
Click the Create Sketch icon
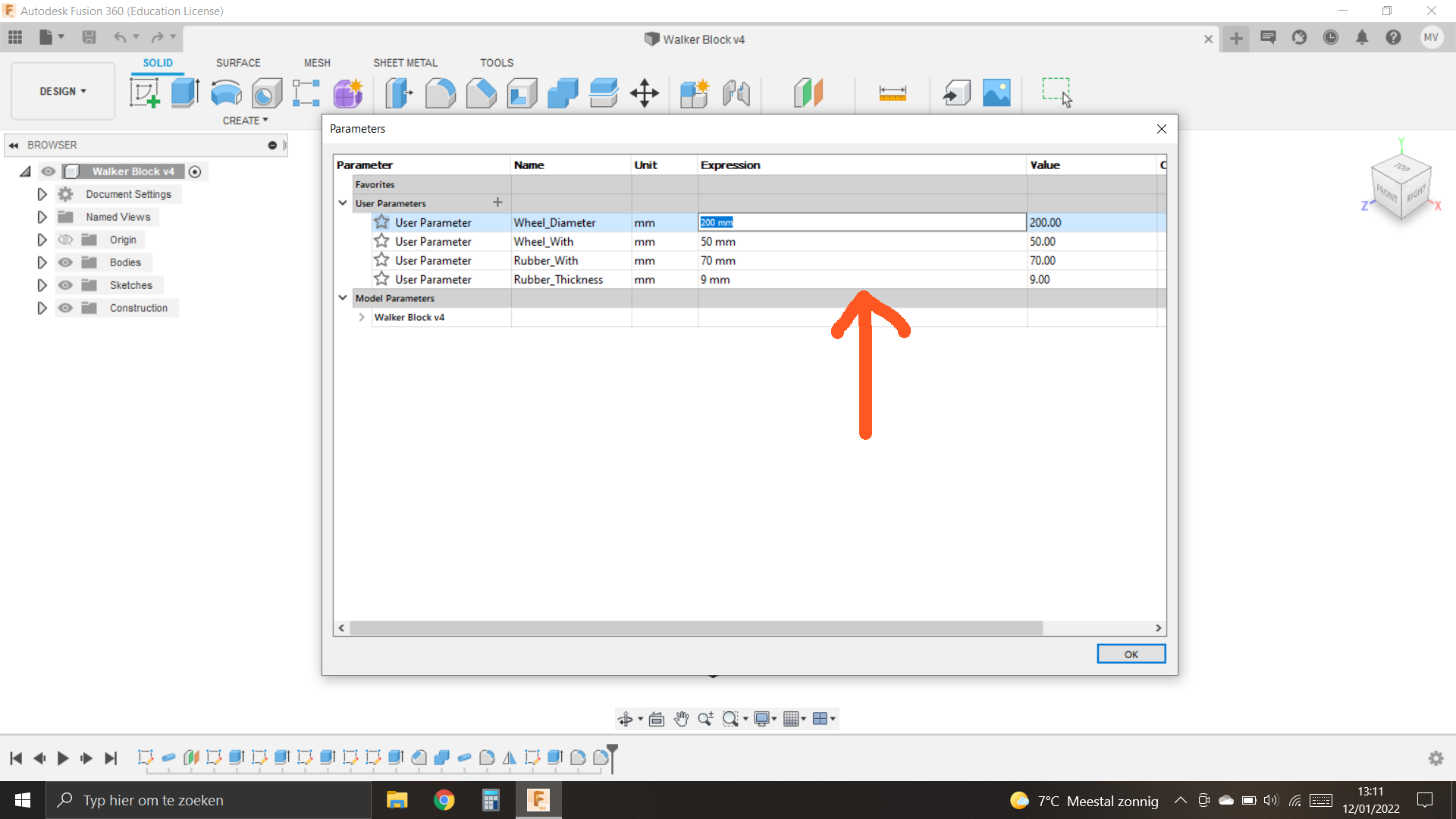(x=144, y=93)
